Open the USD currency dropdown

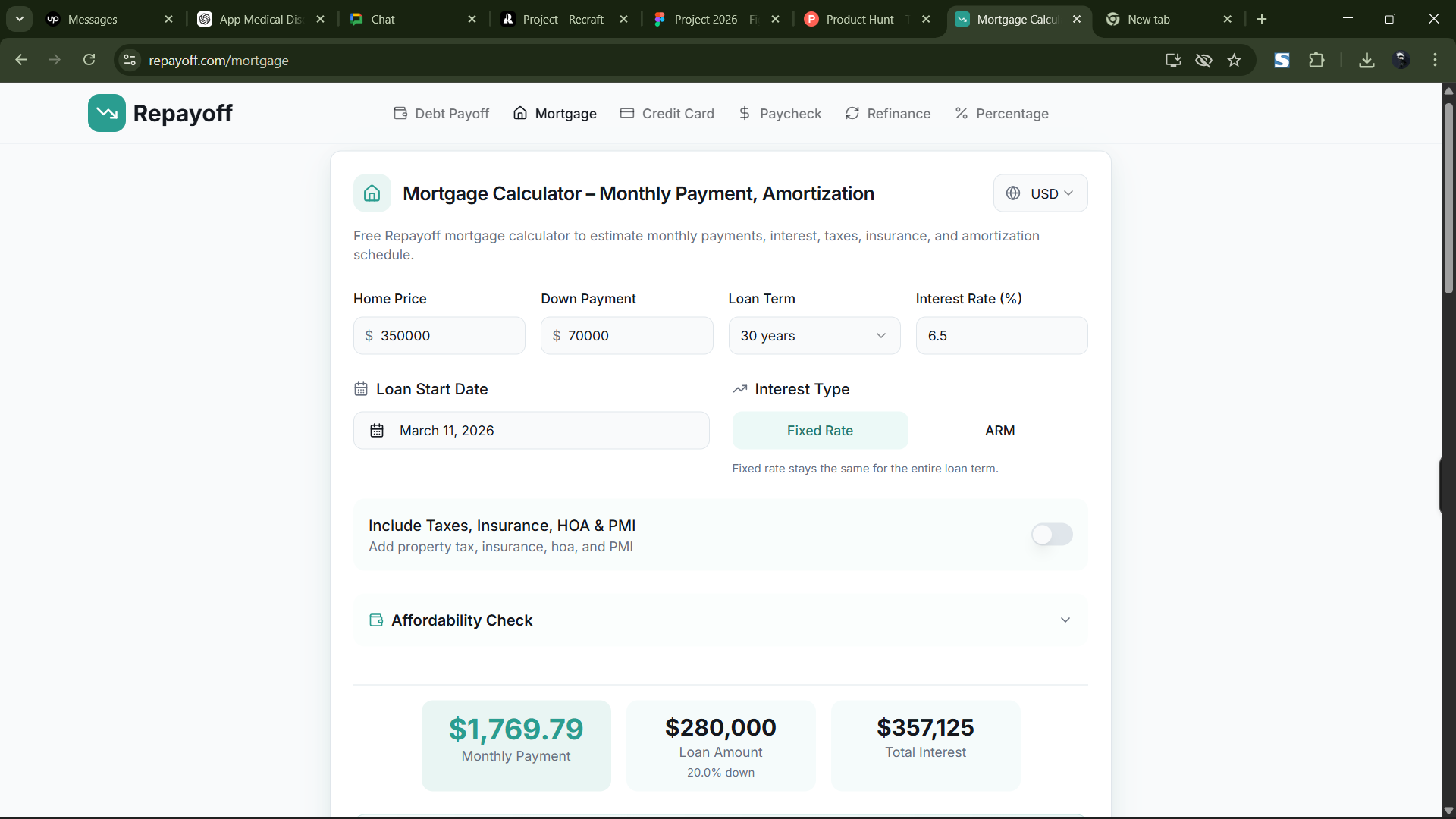(1040, 193)
